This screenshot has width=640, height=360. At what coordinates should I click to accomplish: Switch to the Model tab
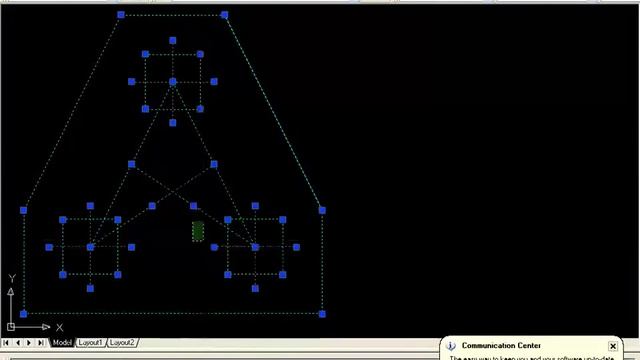[62, 342]
